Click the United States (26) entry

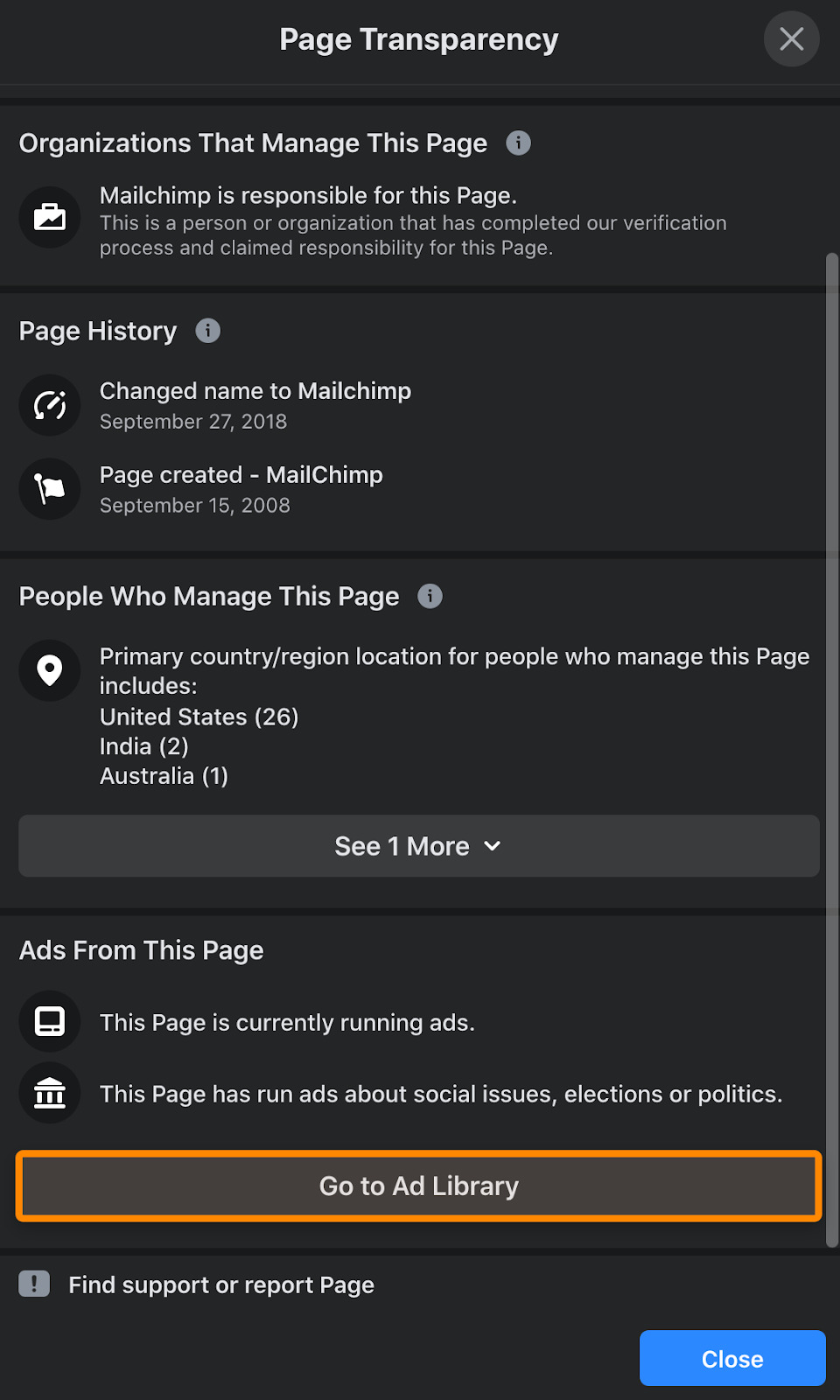199,717
